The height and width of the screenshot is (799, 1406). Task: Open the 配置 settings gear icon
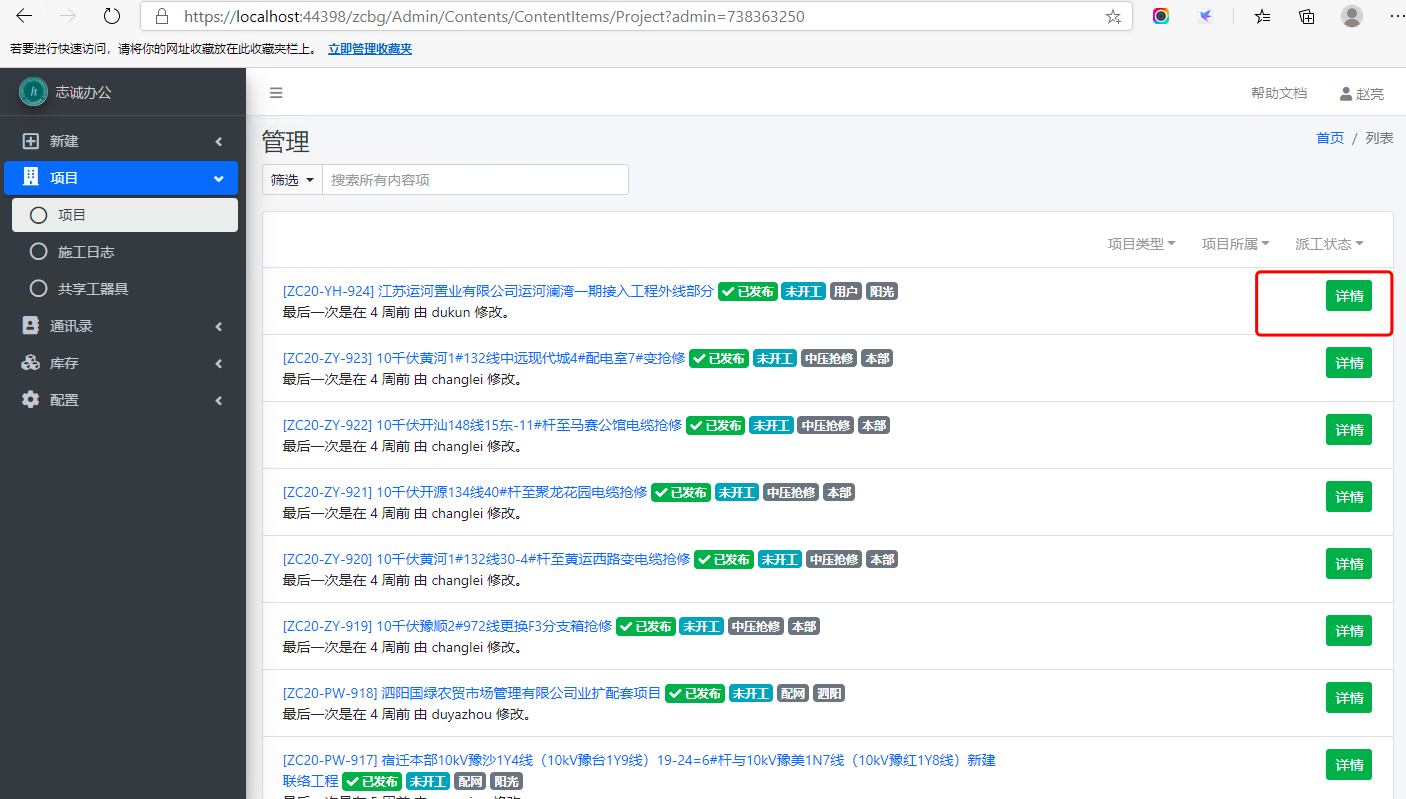pos(29,399)
